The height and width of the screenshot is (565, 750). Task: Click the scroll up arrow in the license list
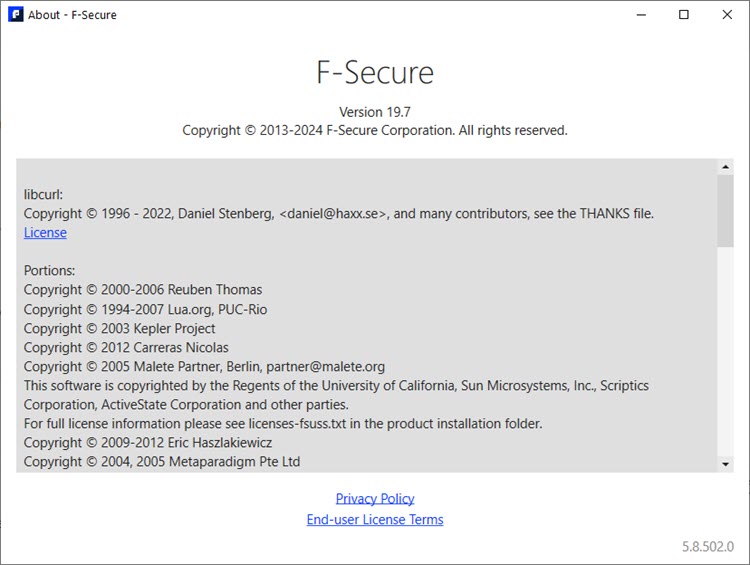click(726, 167)
